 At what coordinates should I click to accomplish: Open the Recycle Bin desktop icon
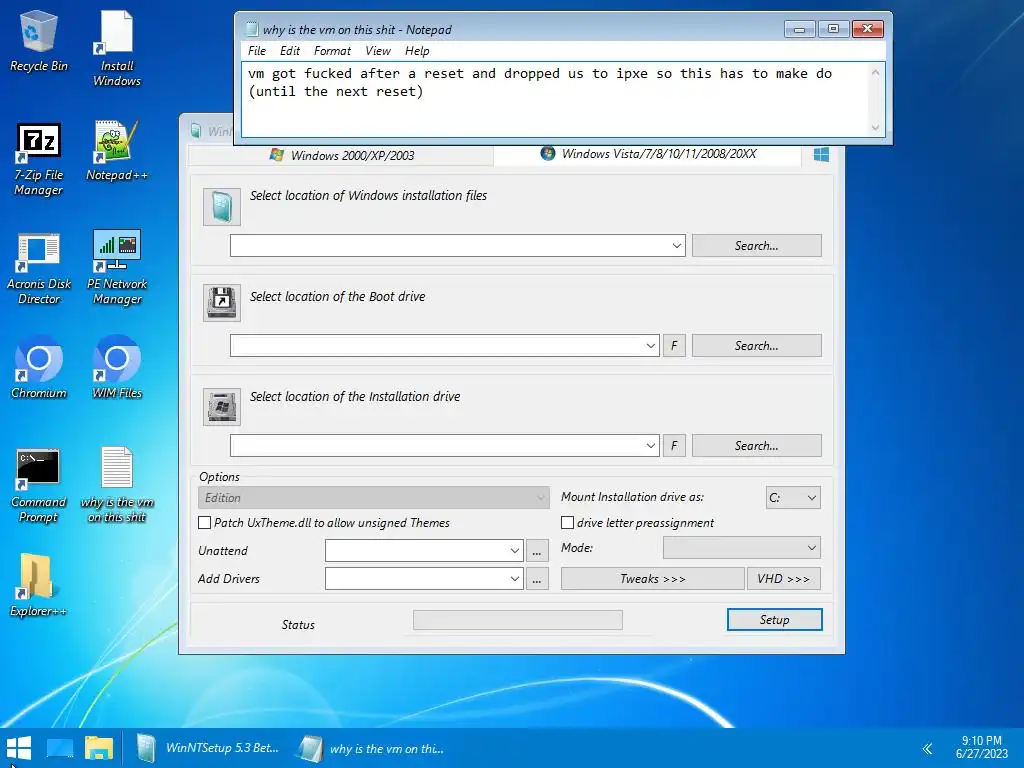click(x=39, y=42)
